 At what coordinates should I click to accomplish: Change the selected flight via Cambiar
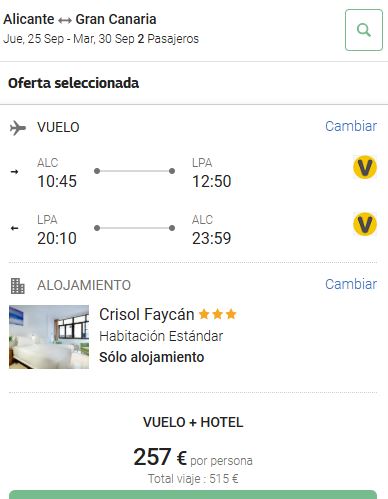pyautogui.click(x=351, y=126)
